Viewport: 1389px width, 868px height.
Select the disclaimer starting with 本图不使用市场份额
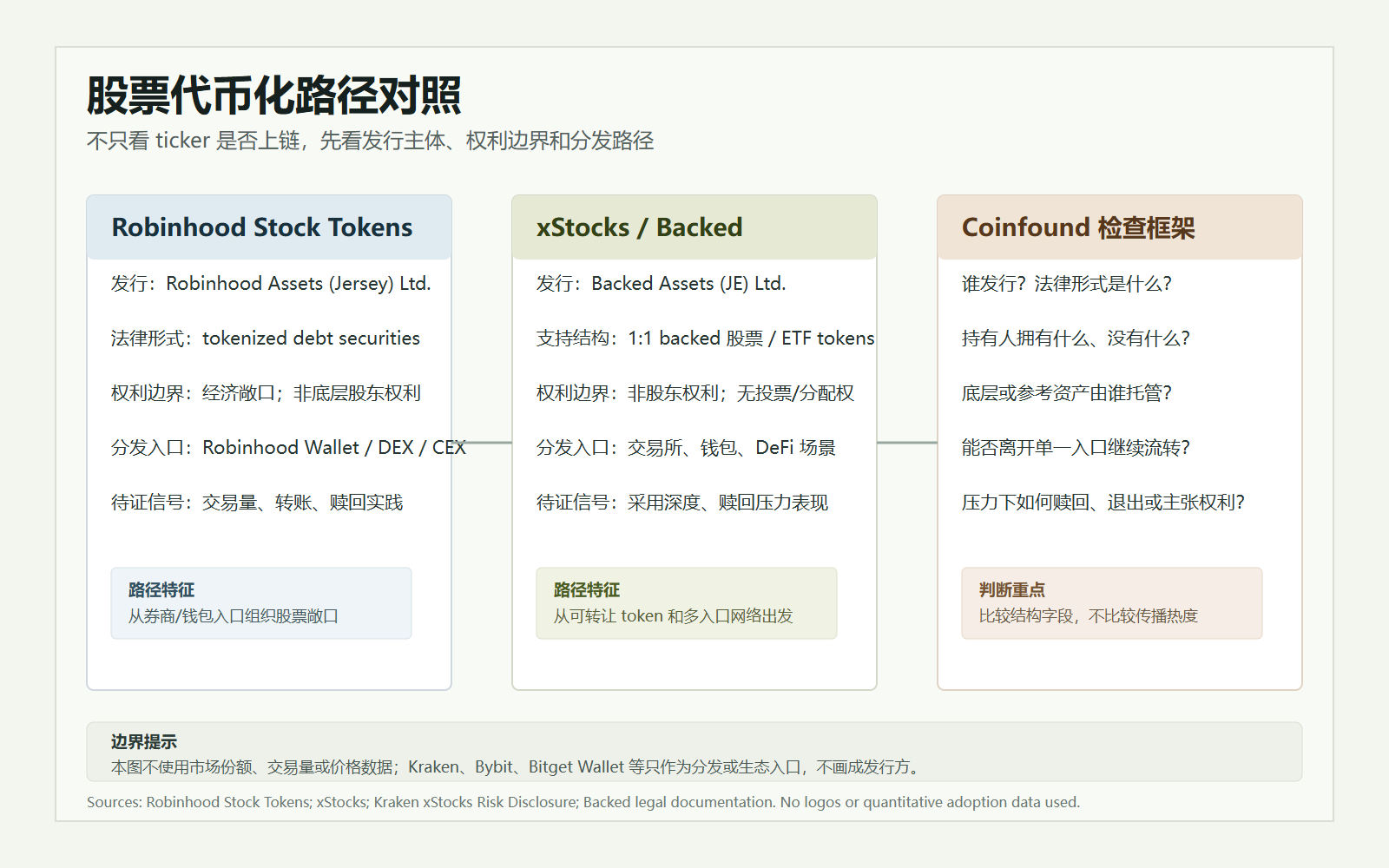point(517,767)
